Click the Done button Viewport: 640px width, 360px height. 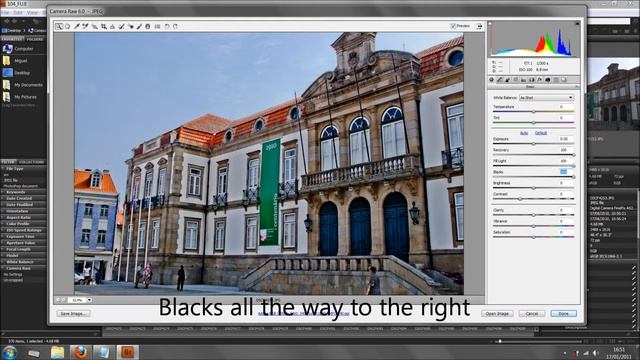pos(564,313)
